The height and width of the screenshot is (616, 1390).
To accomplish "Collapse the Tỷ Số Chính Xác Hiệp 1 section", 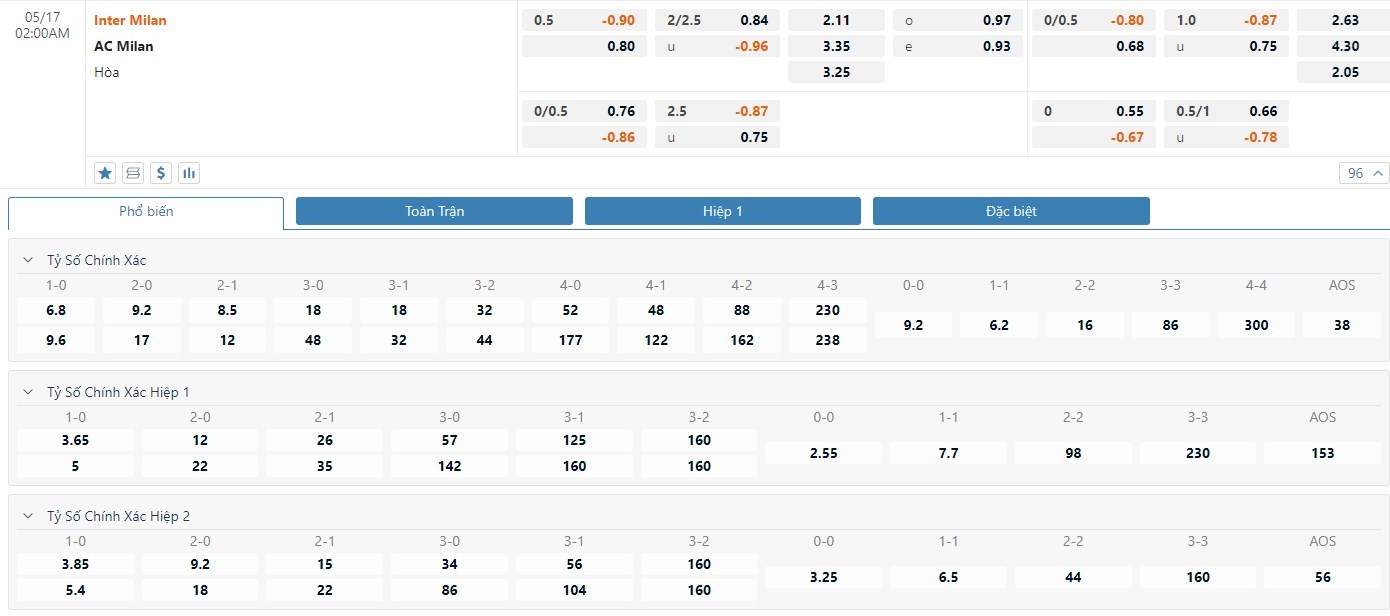I will click(x=28, y=392).
